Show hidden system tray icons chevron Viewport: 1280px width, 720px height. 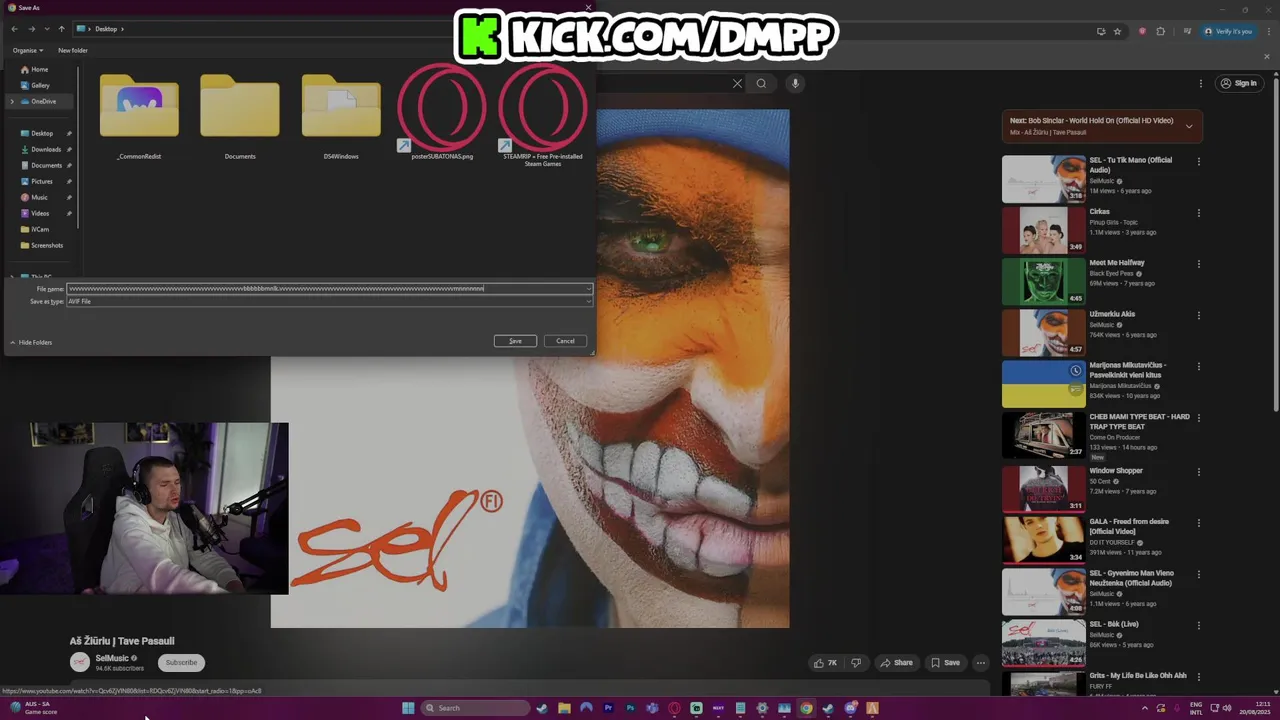point(1145,708)
